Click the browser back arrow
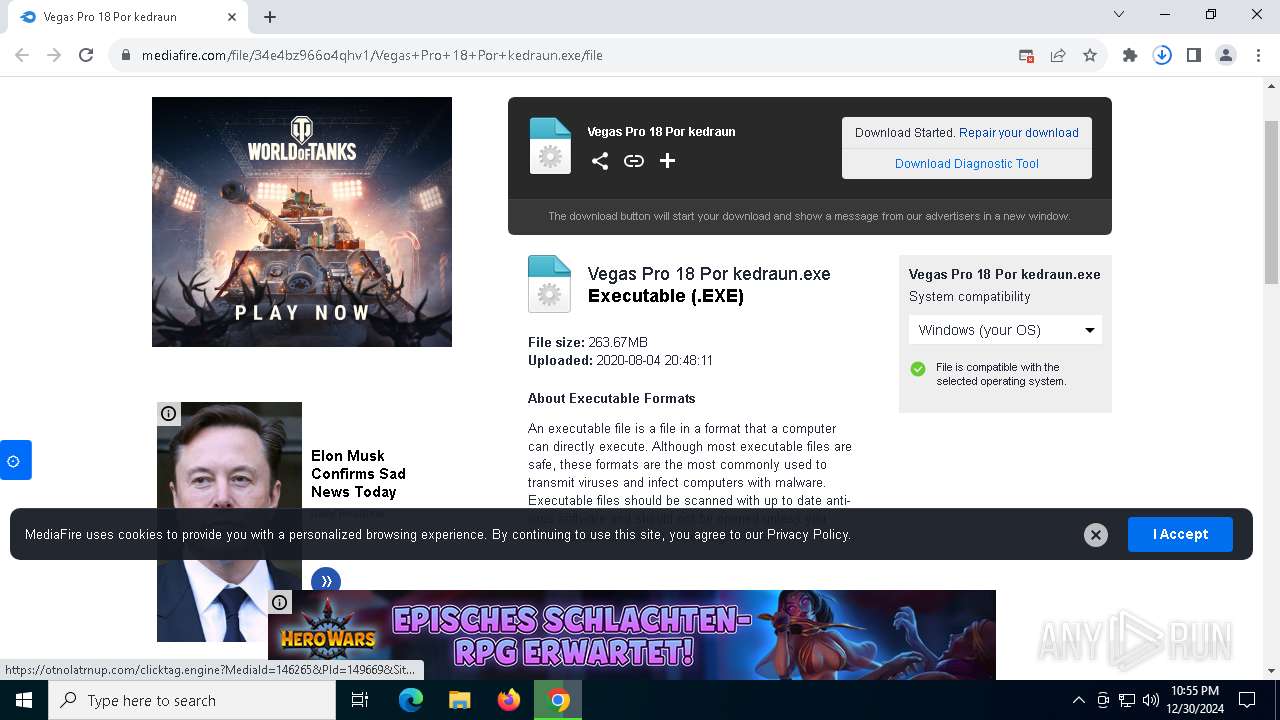 click(x=22, y=55)
